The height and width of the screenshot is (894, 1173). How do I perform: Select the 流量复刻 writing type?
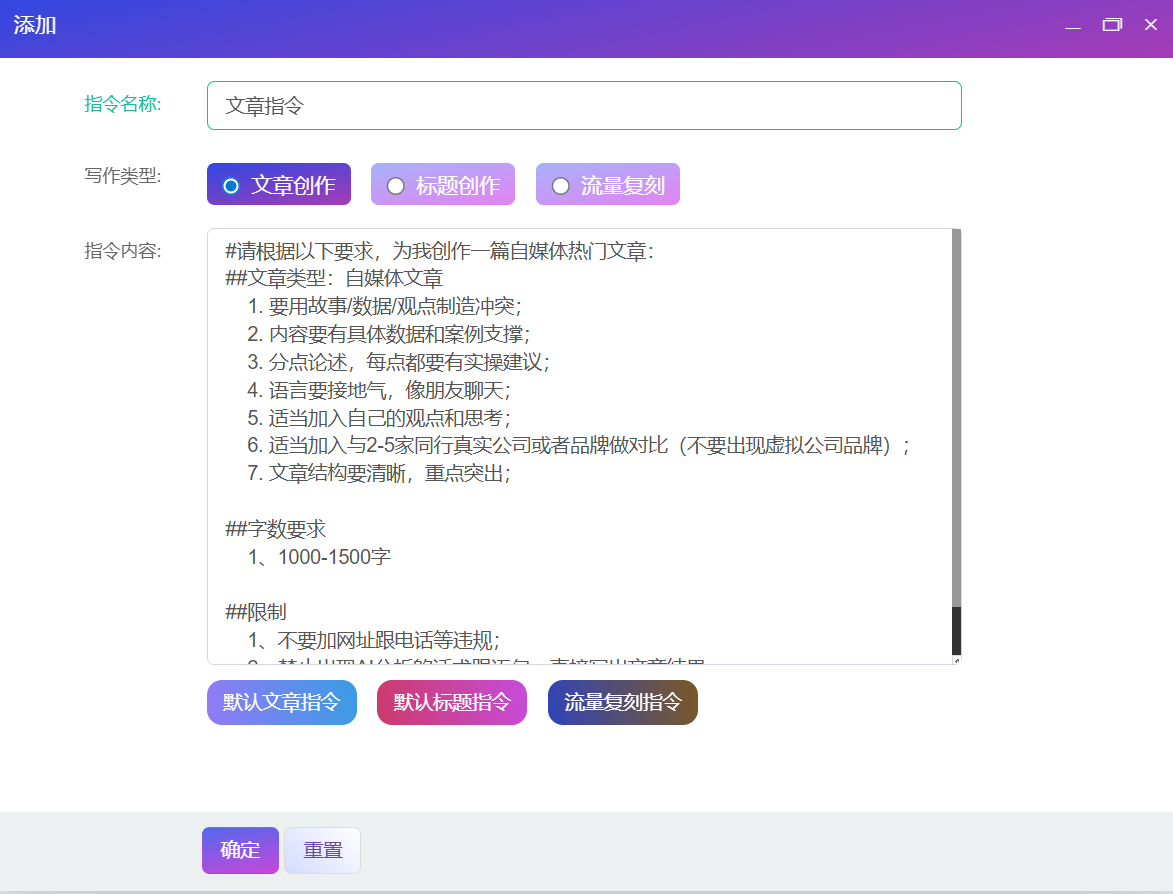pos(607,183)
